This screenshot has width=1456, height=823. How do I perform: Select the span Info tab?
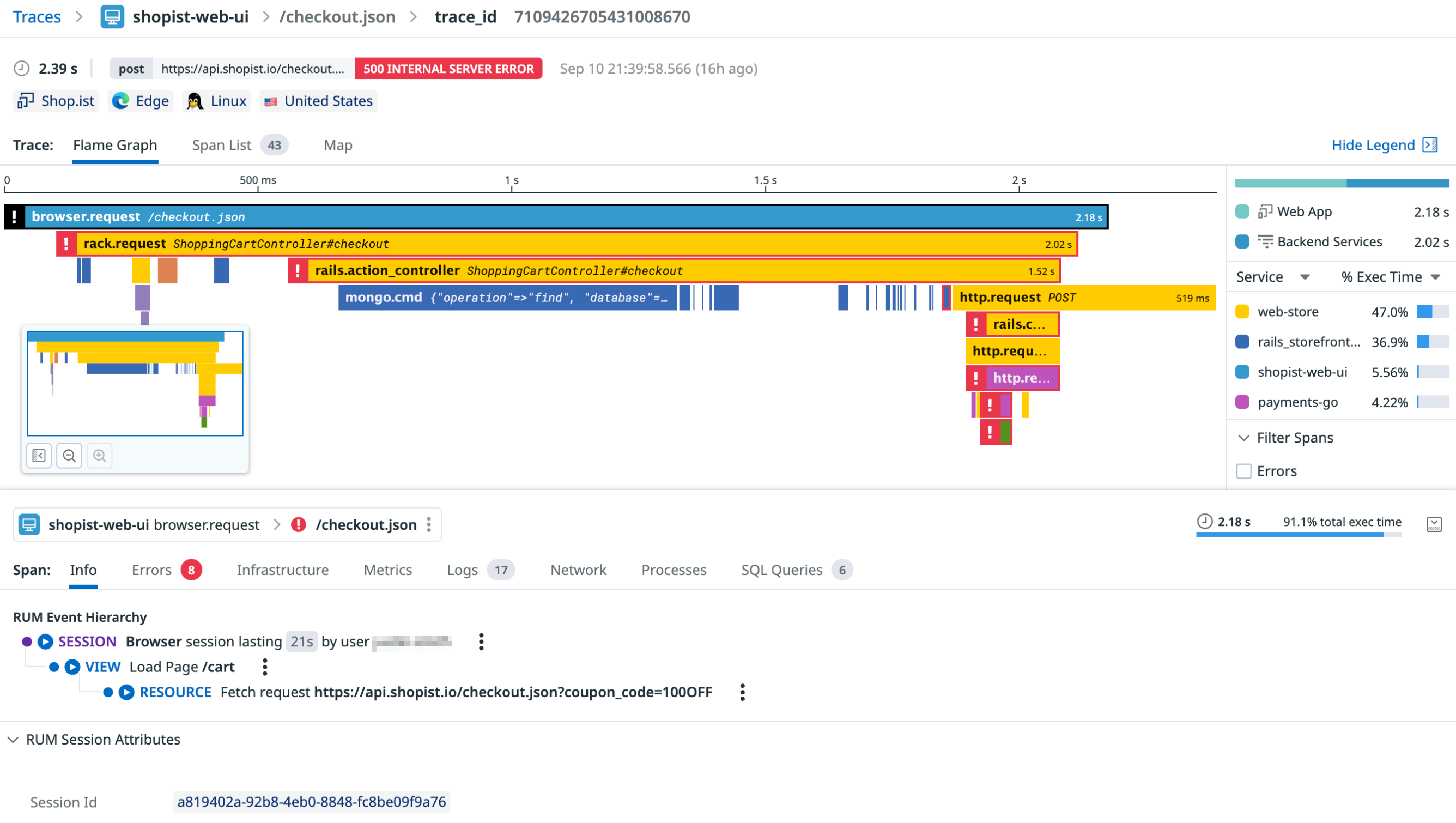point(83,569)
